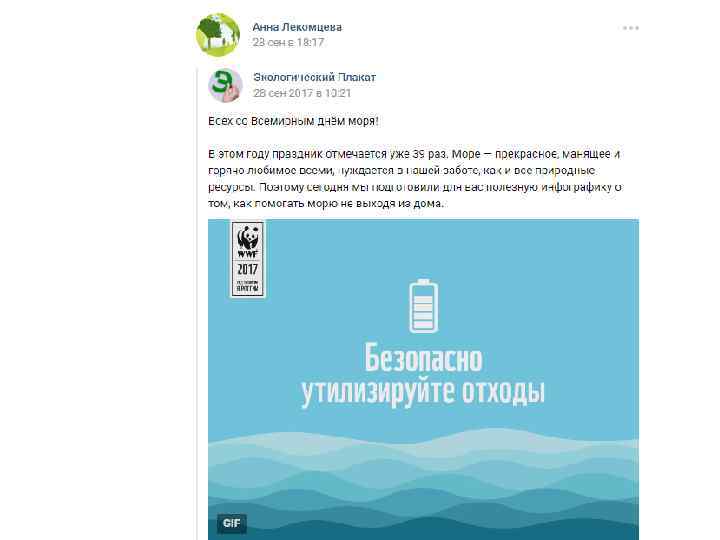Click the утилизируйте отходы text line in the GIF
Image resolution: width=720 pixels, height=540 pixels.
pos(423,393)
